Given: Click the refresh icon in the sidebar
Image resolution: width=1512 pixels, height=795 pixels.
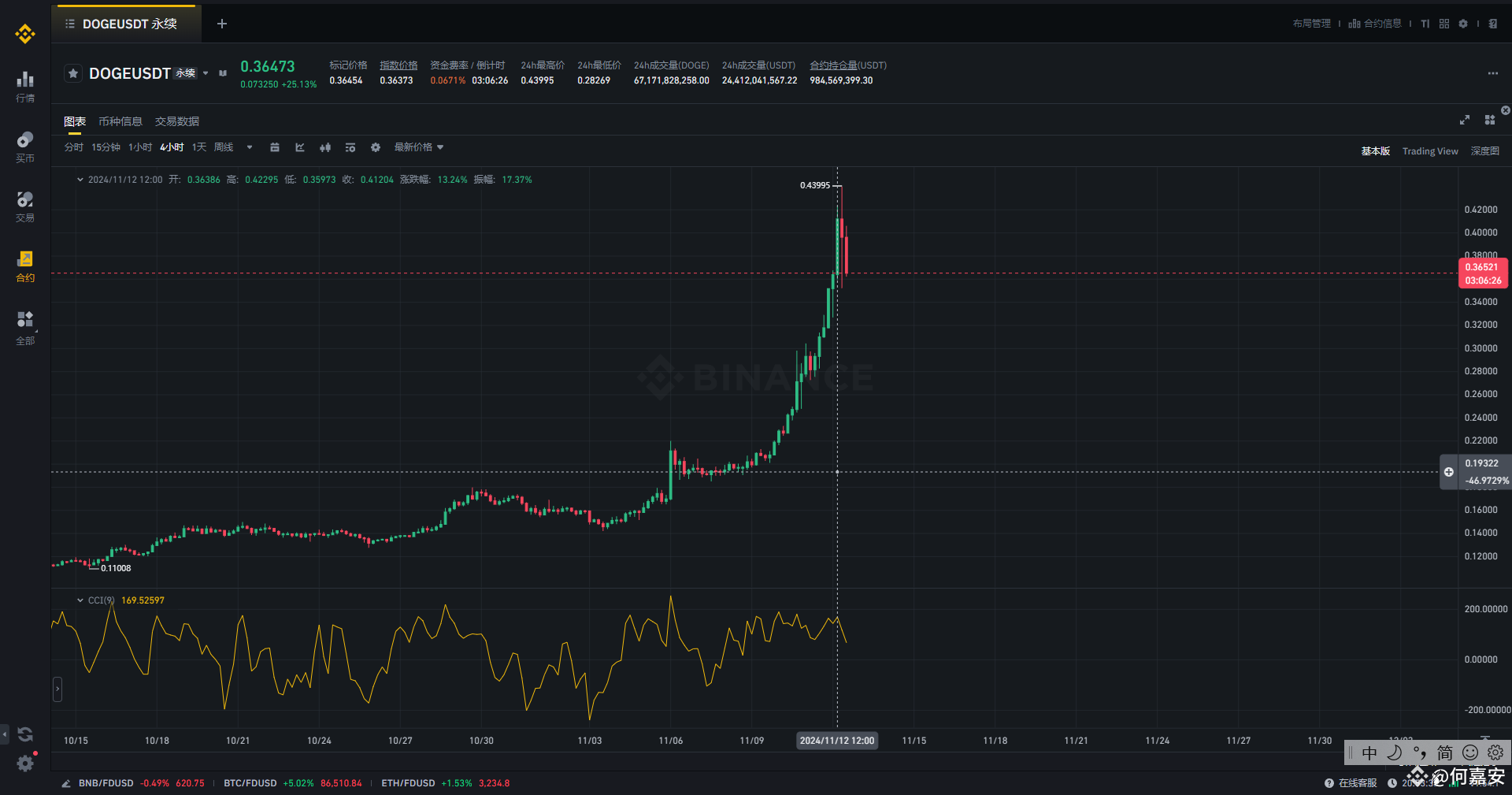Looking at the screenshot, I should click(x=25, y=734).
